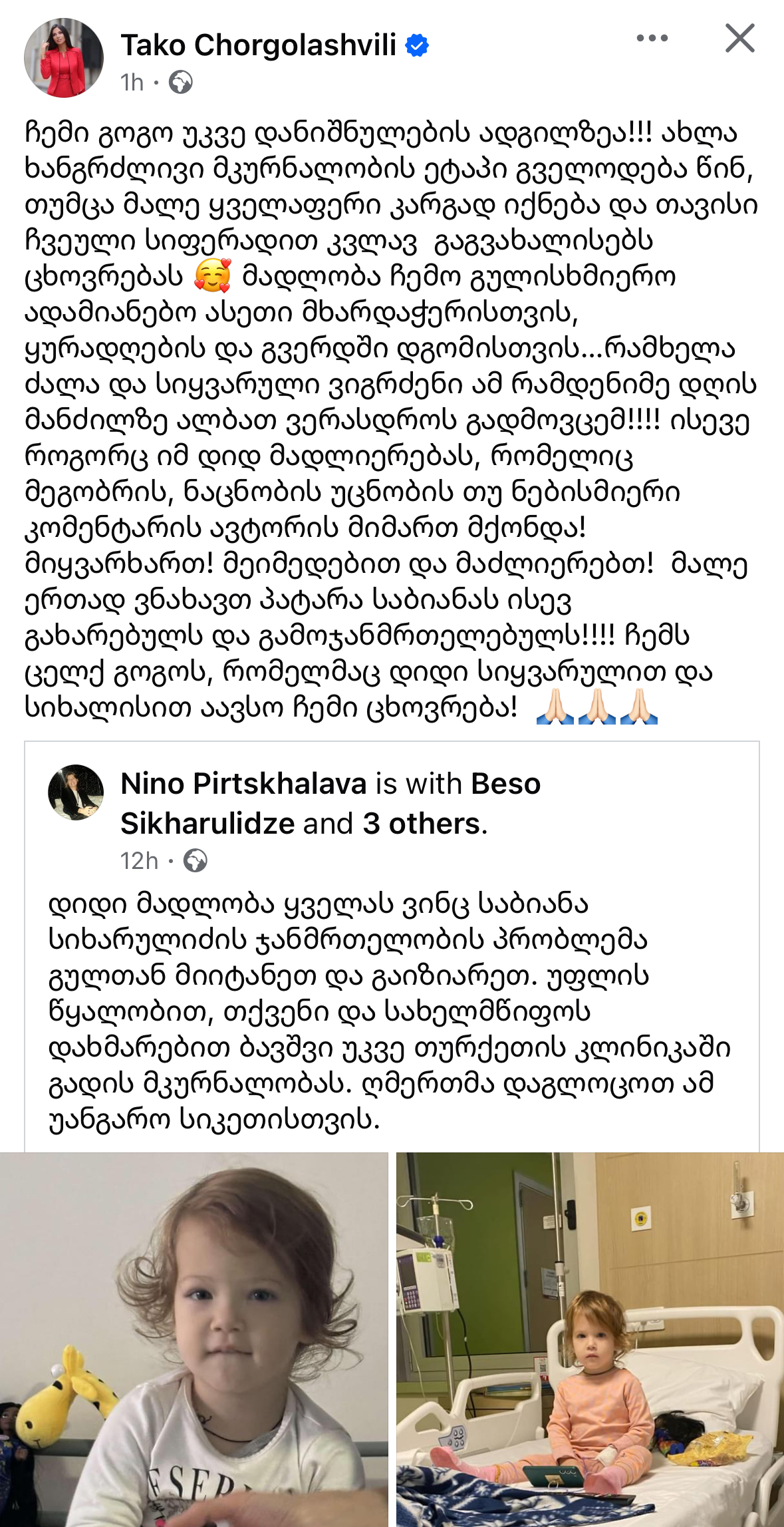Open the three-dot post options menu

652,39
